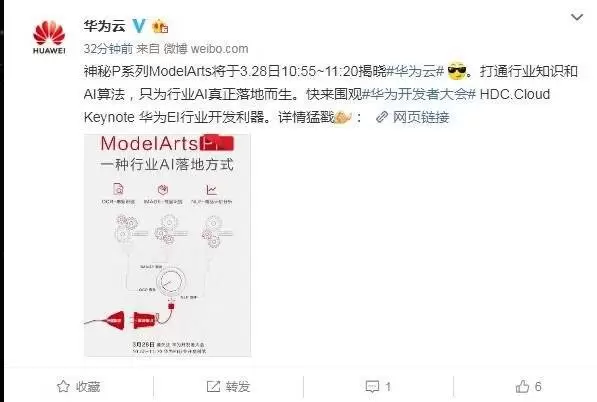Click the 收藏 collect label
Viewport: 597px width, 402px height.
[x=88, y=387]
